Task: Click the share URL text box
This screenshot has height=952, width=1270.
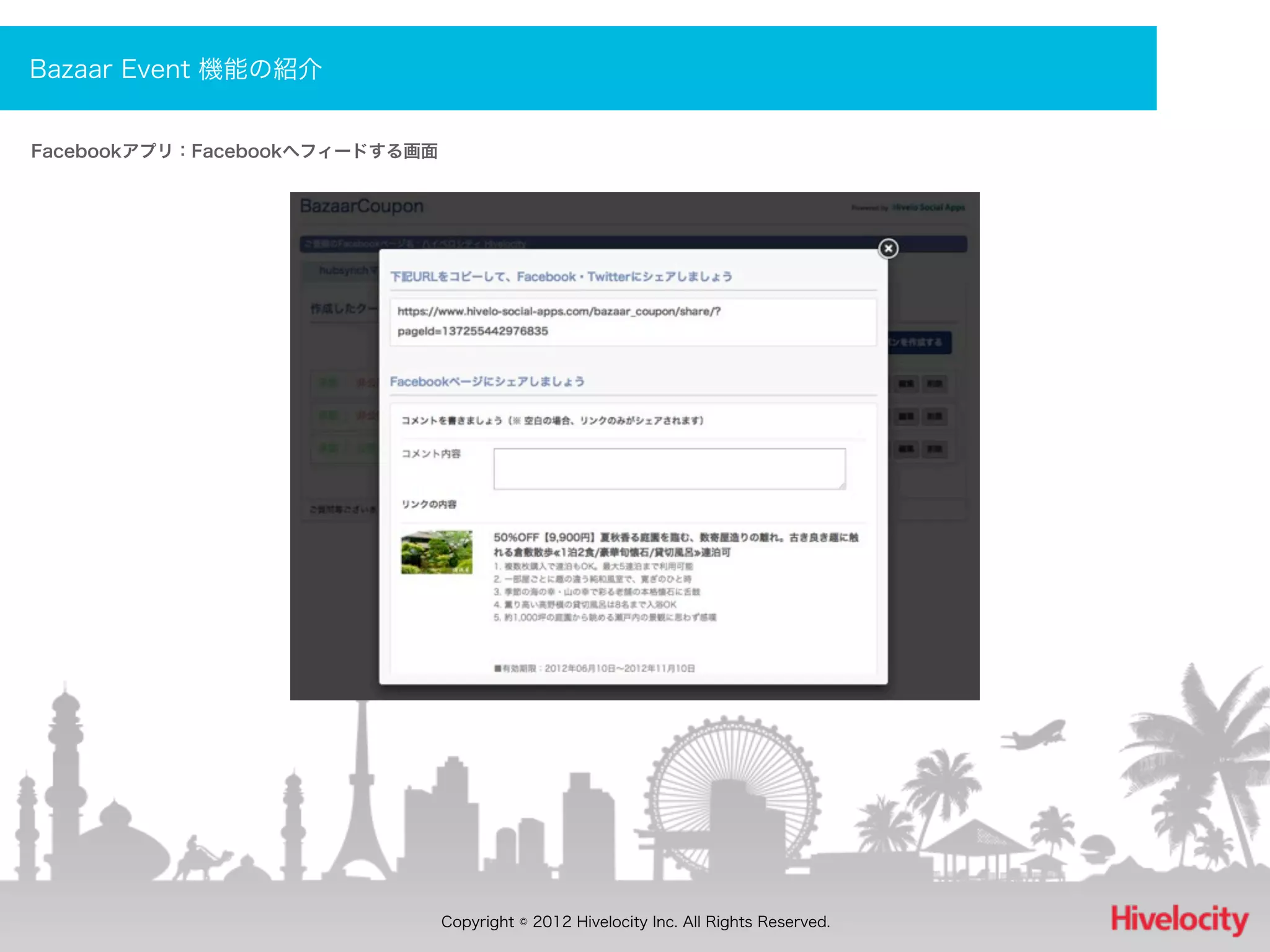Action: pyautogui.click(x=633, y=322)
